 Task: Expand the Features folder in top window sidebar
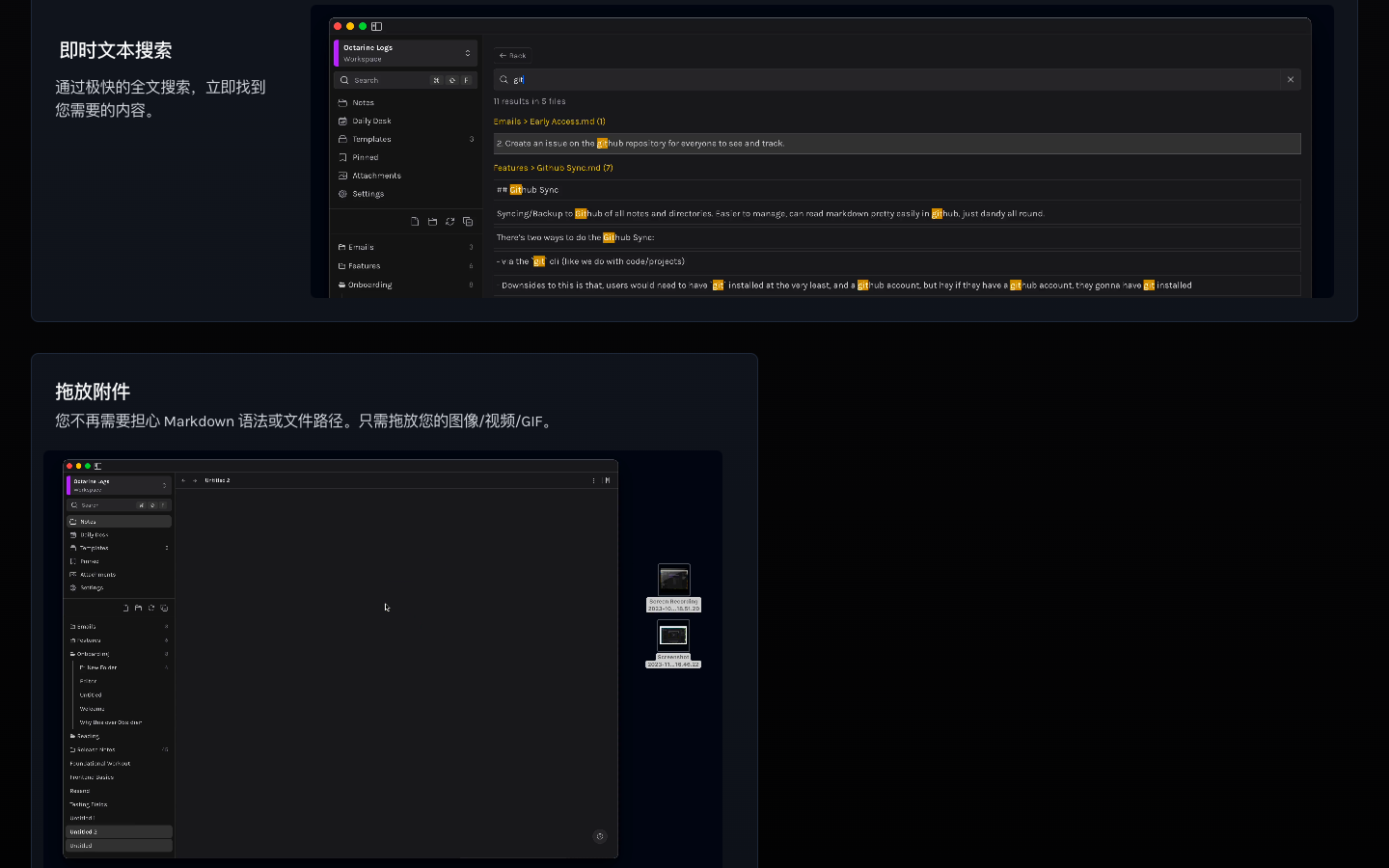click(364, 266)
